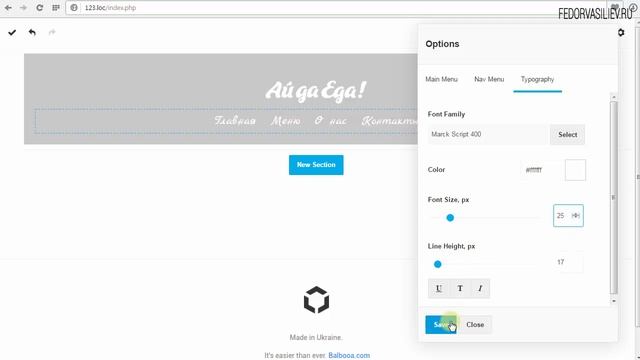Click the Select font button
The image size is (640, 360).
[x=567, y=134]
